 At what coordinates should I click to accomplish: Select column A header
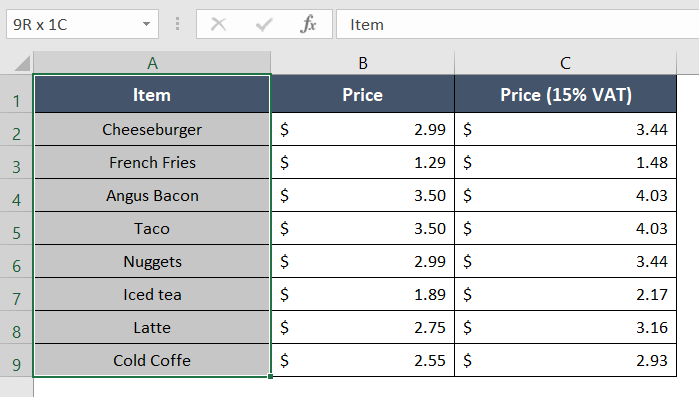152,63
